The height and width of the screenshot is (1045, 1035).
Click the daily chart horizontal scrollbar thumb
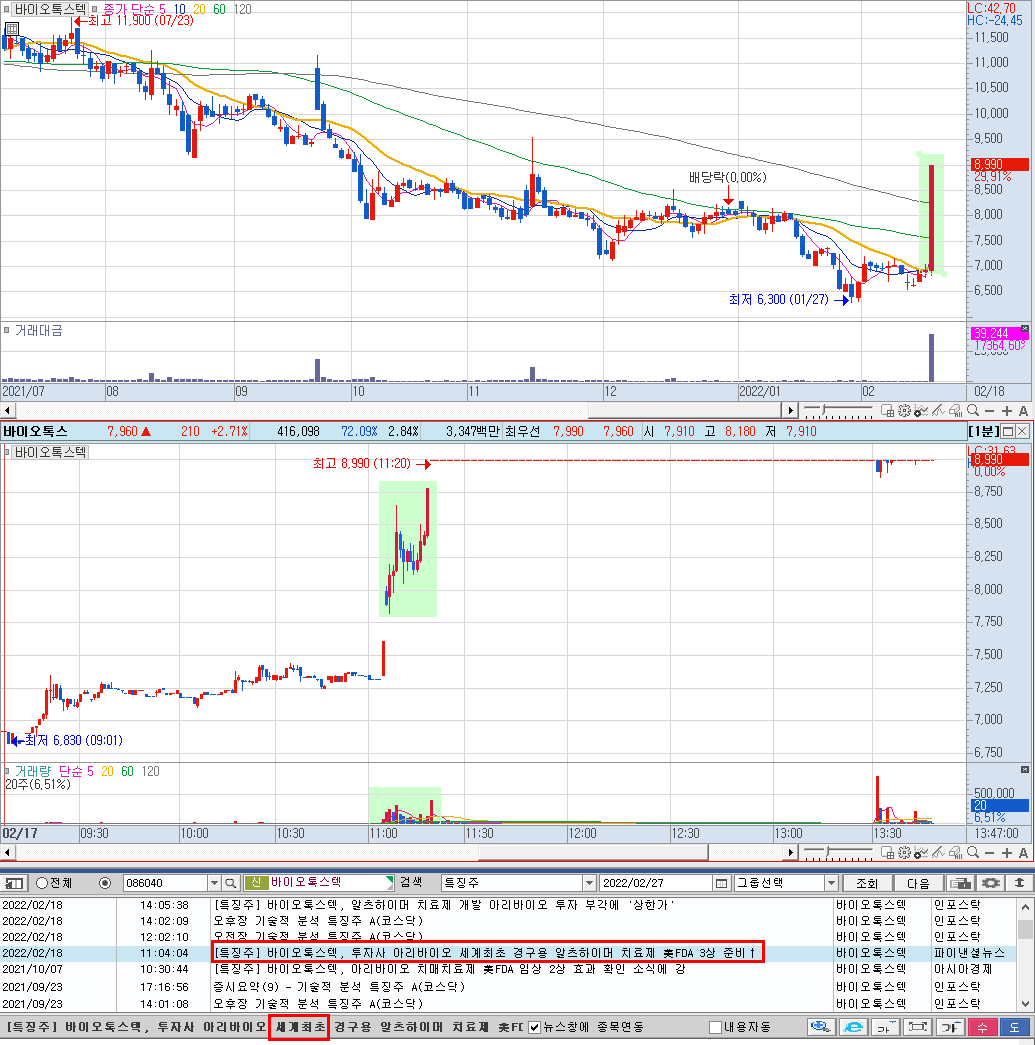coord(685,411)
